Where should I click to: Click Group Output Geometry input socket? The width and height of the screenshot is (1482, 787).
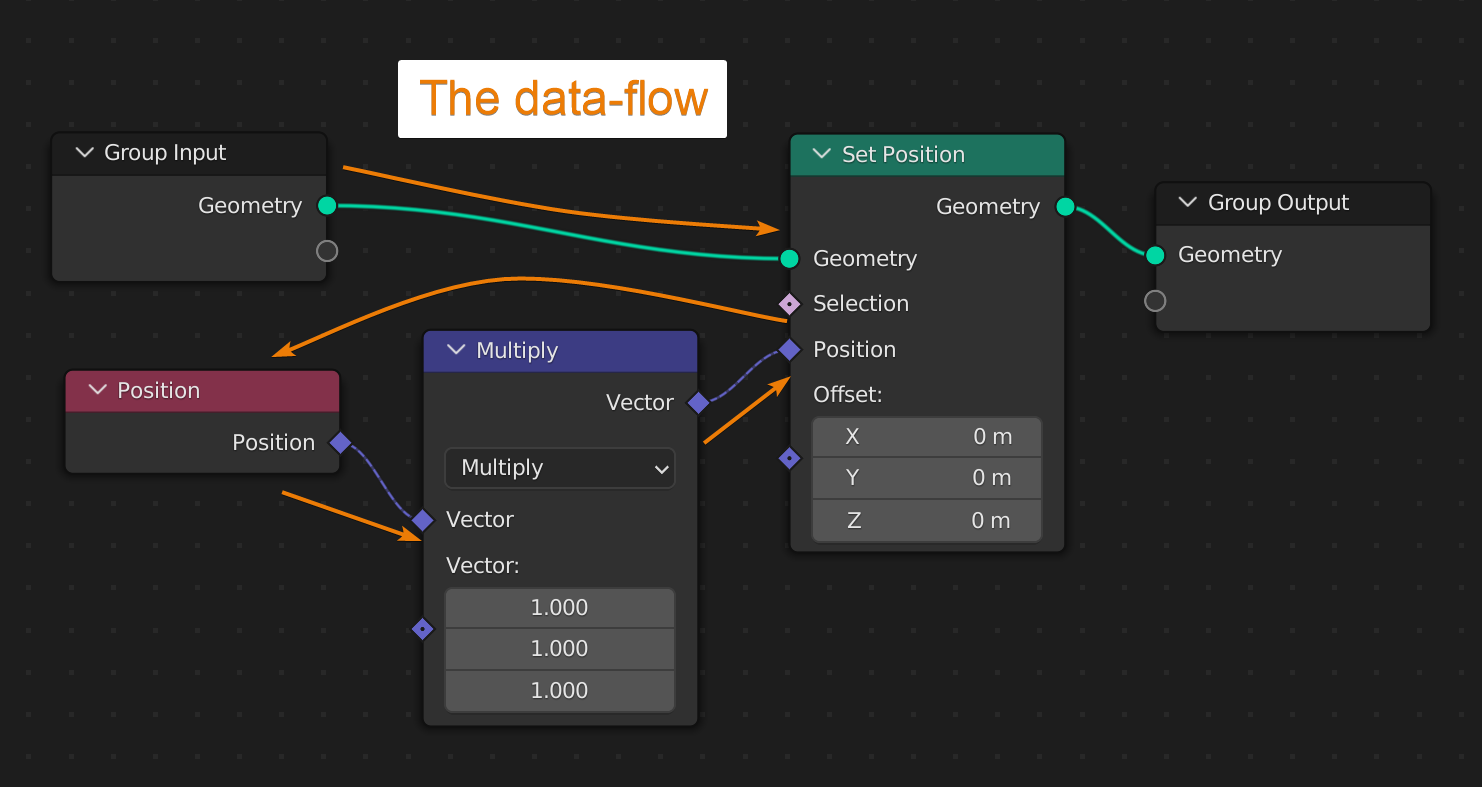(1155, 255)
